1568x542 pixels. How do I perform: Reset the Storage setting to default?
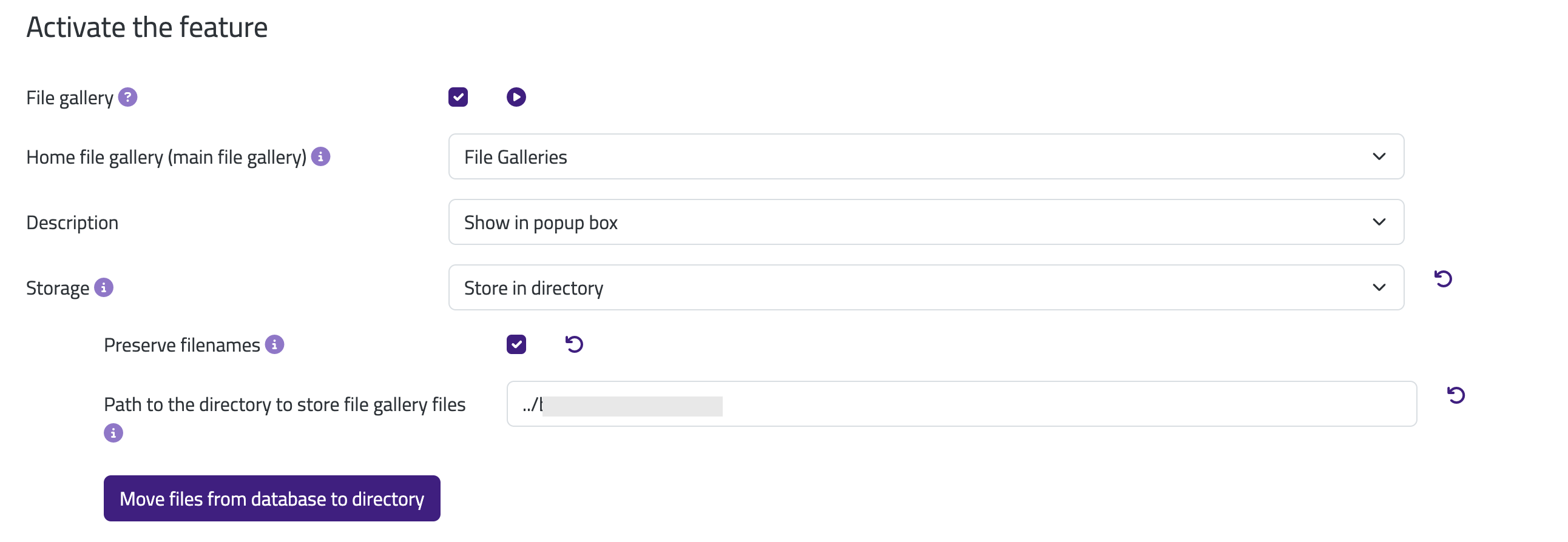1442,279
